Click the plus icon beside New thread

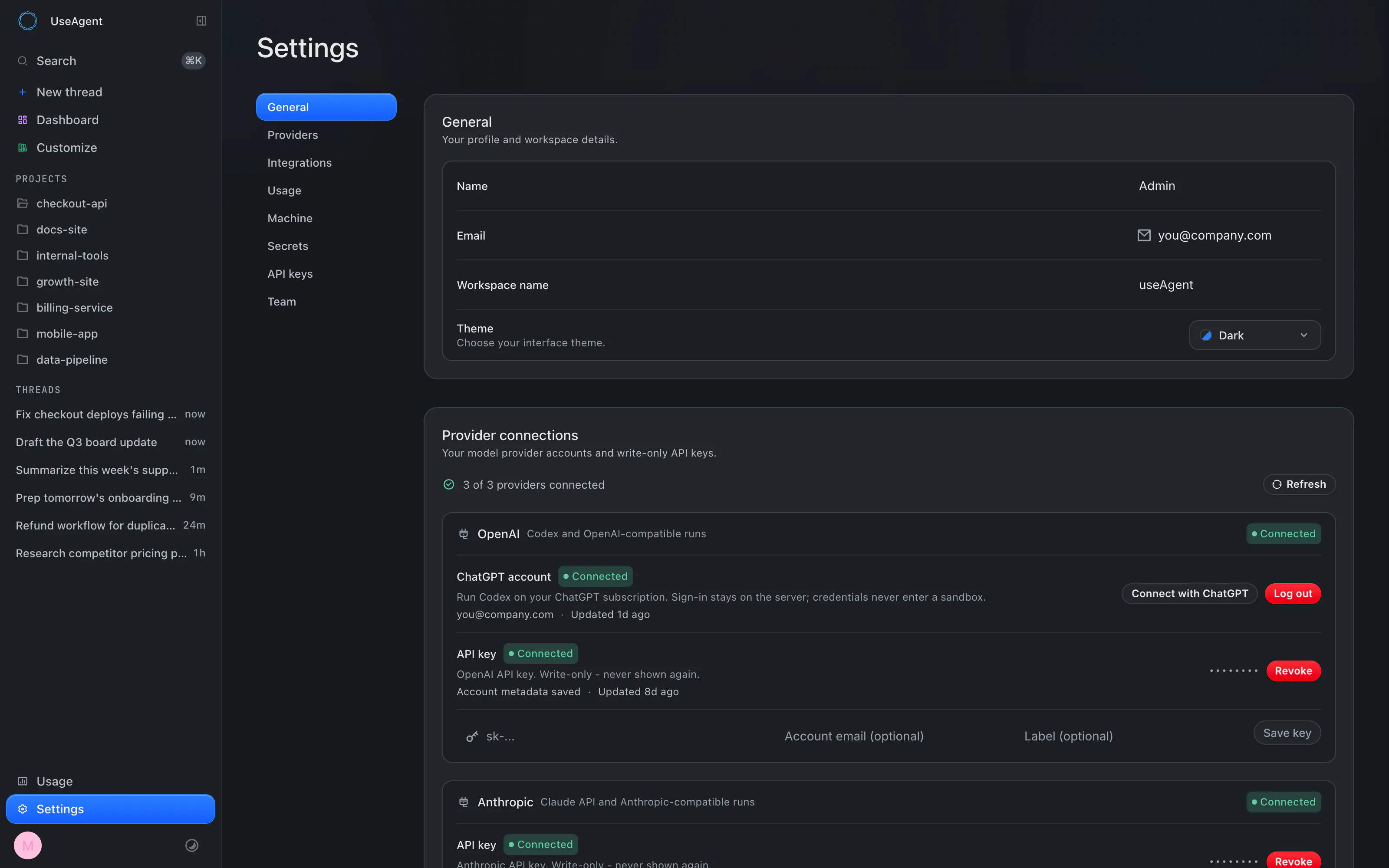[23, 92]
